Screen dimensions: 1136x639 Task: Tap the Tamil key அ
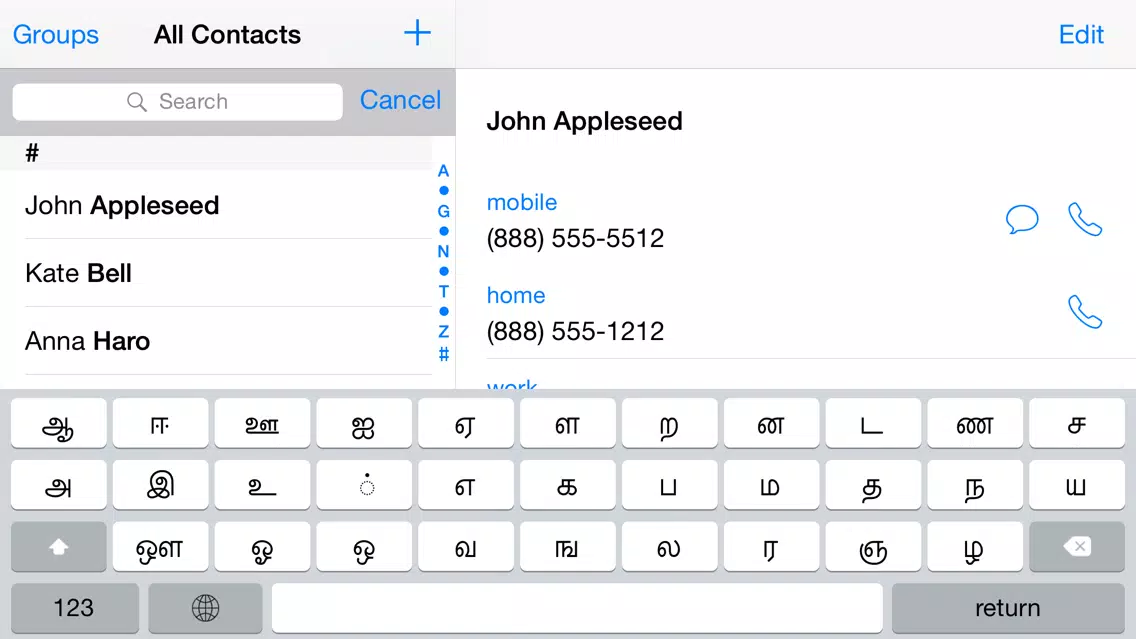[59, 485]
